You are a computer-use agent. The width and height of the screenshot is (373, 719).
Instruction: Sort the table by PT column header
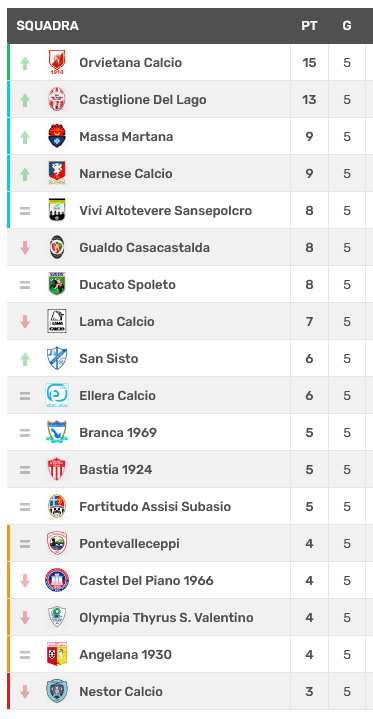coord(309,26)
